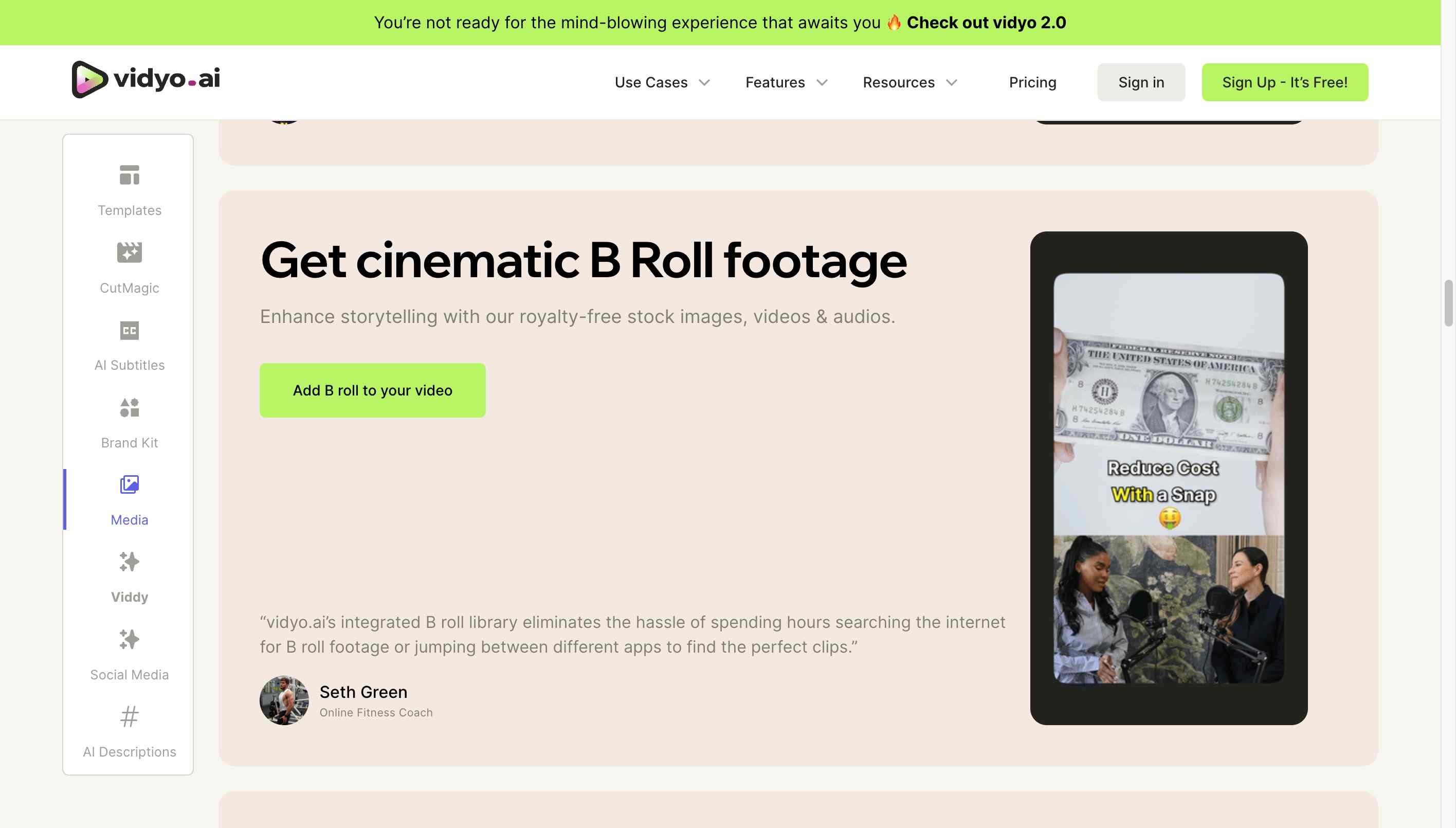The image size is (1456, 828).
Task: Click the fire emoji in banner
Action: click(894, 22)
